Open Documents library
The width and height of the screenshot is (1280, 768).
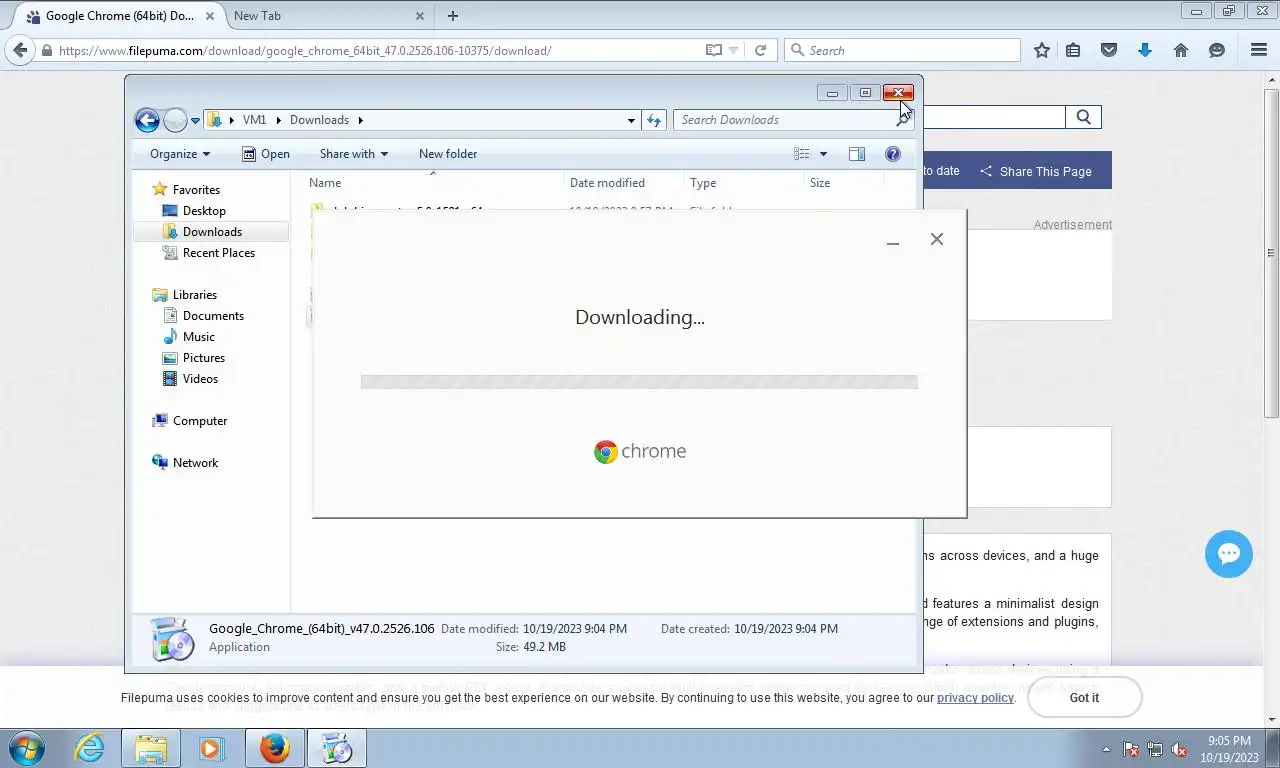[213, 316]
